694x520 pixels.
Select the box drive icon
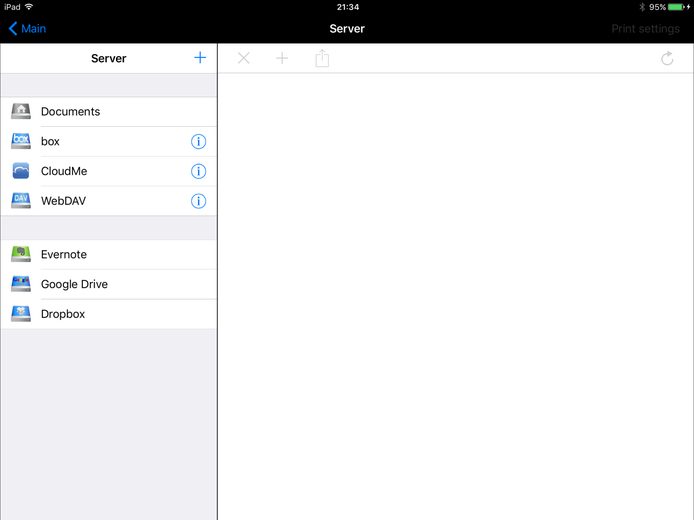coord(21,141)
